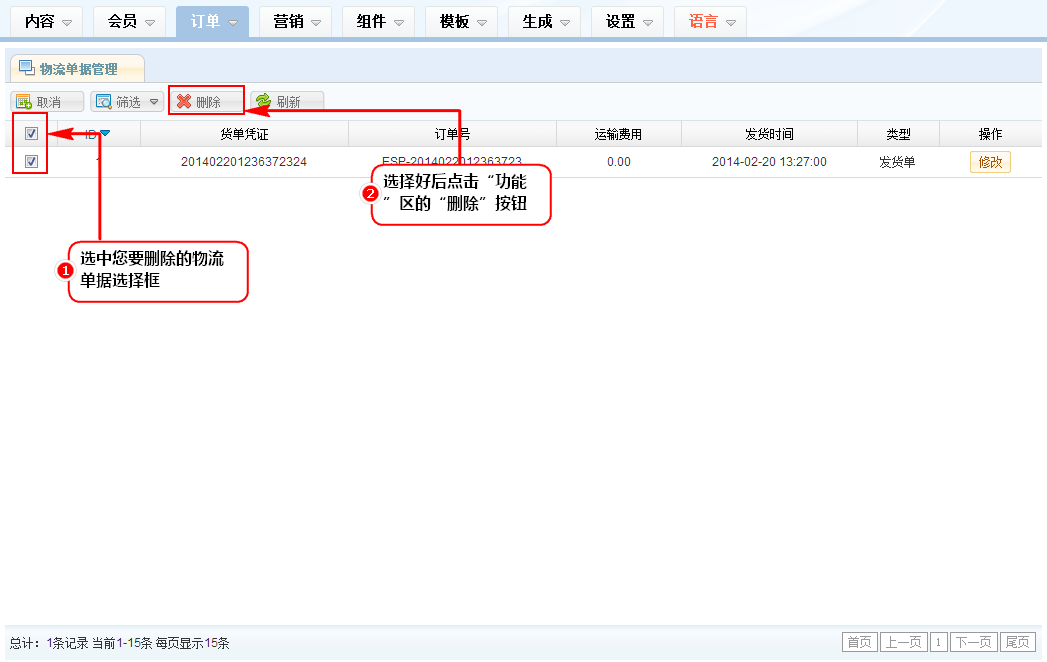
Task: Expand the 筛选 filter dropdown arrow
Action: point(153,102)
